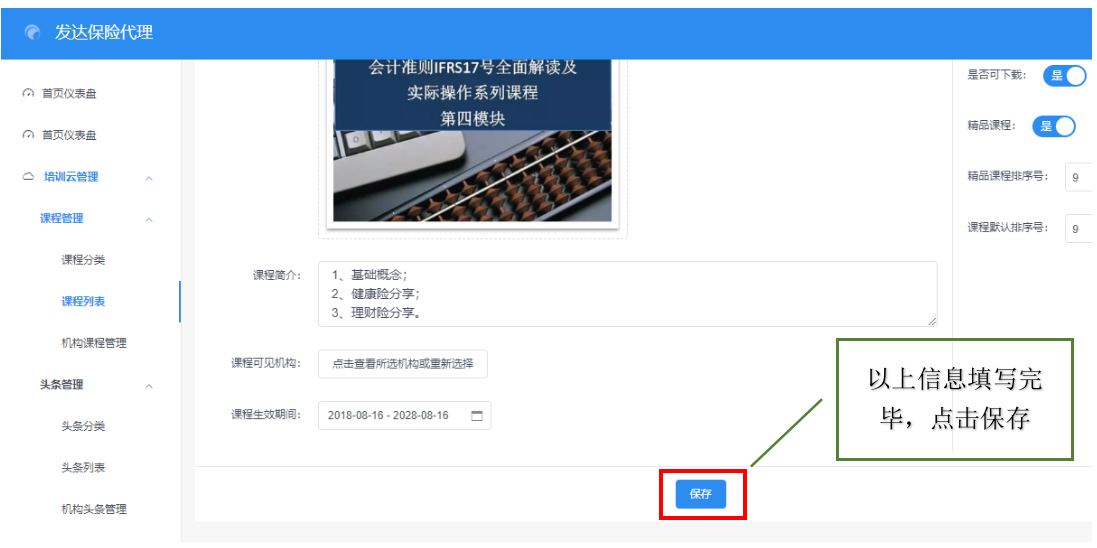Viewport: 1097px width, 548px height.
Task: Click 点击查看所选机构或重新选择 button
Action: 403,363
